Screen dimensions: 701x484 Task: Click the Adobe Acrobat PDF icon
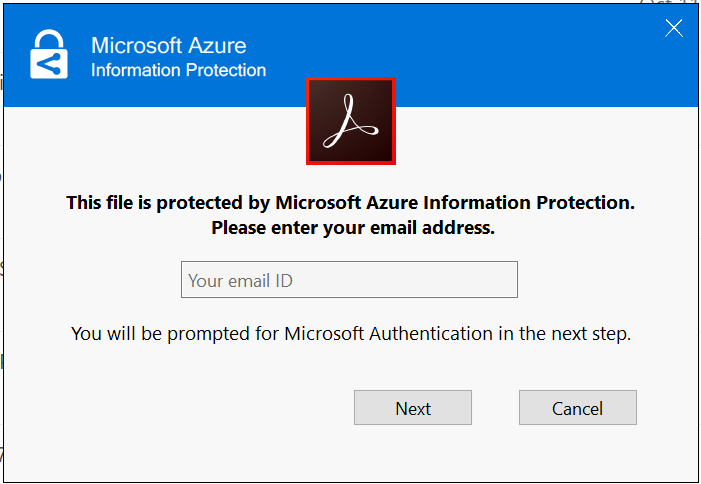[x=350, y=121]
